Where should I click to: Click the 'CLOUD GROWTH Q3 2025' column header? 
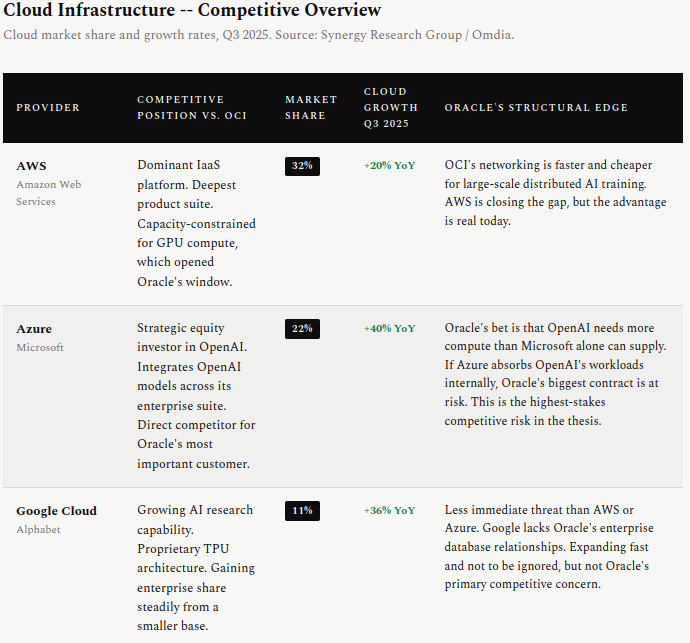(x=391, y=108)
